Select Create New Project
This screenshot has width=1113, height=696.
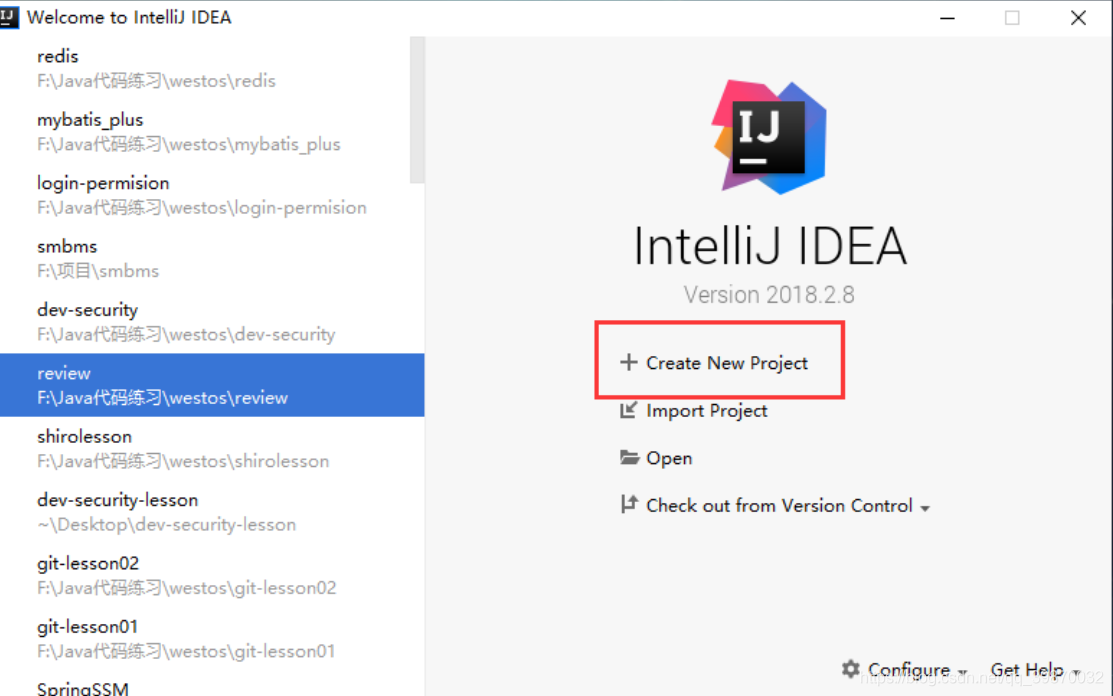point(727,363)
